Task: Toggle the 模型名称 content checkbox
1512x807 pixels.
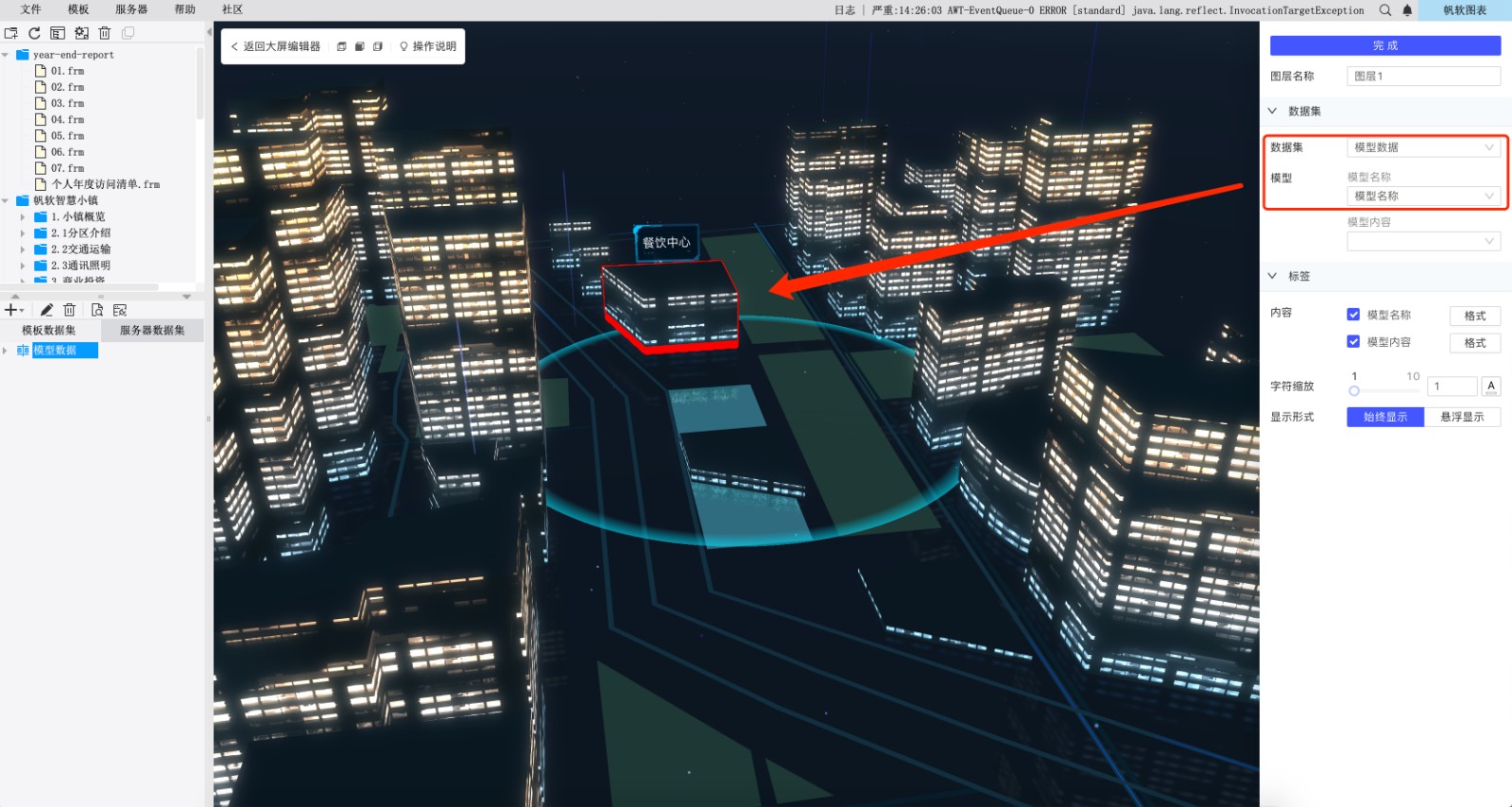Action: pyautogui.click(x=1353, y=315)
